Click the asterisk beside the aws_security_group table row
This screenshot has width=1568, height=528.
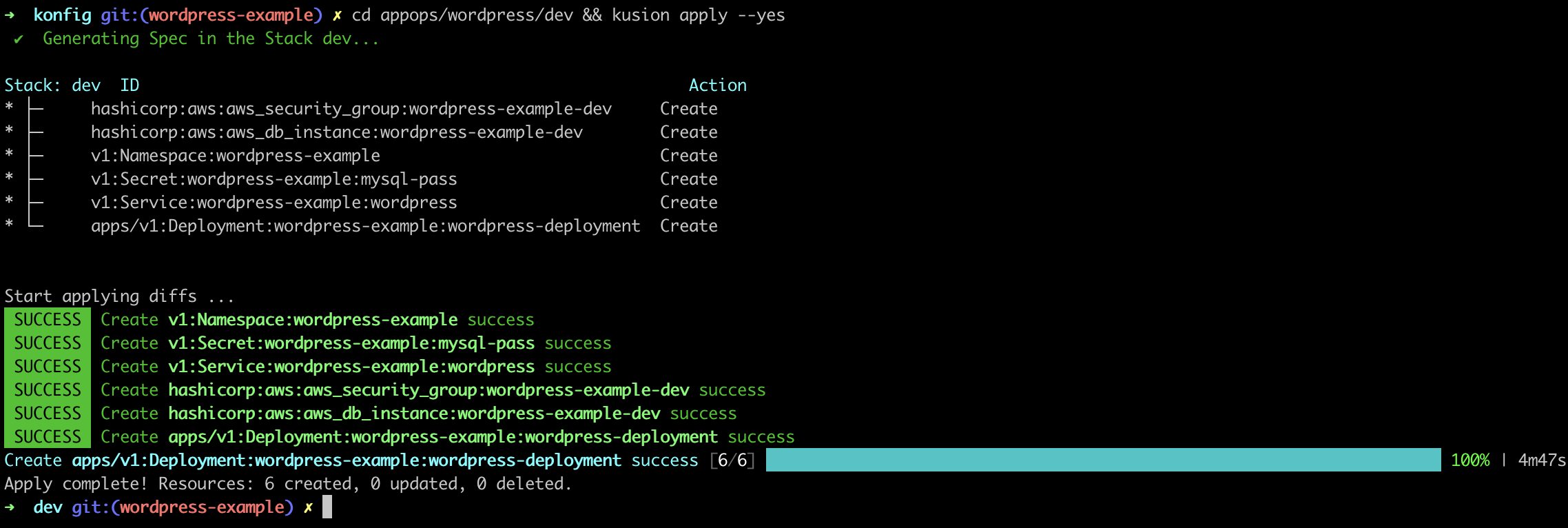pos(9,108)
